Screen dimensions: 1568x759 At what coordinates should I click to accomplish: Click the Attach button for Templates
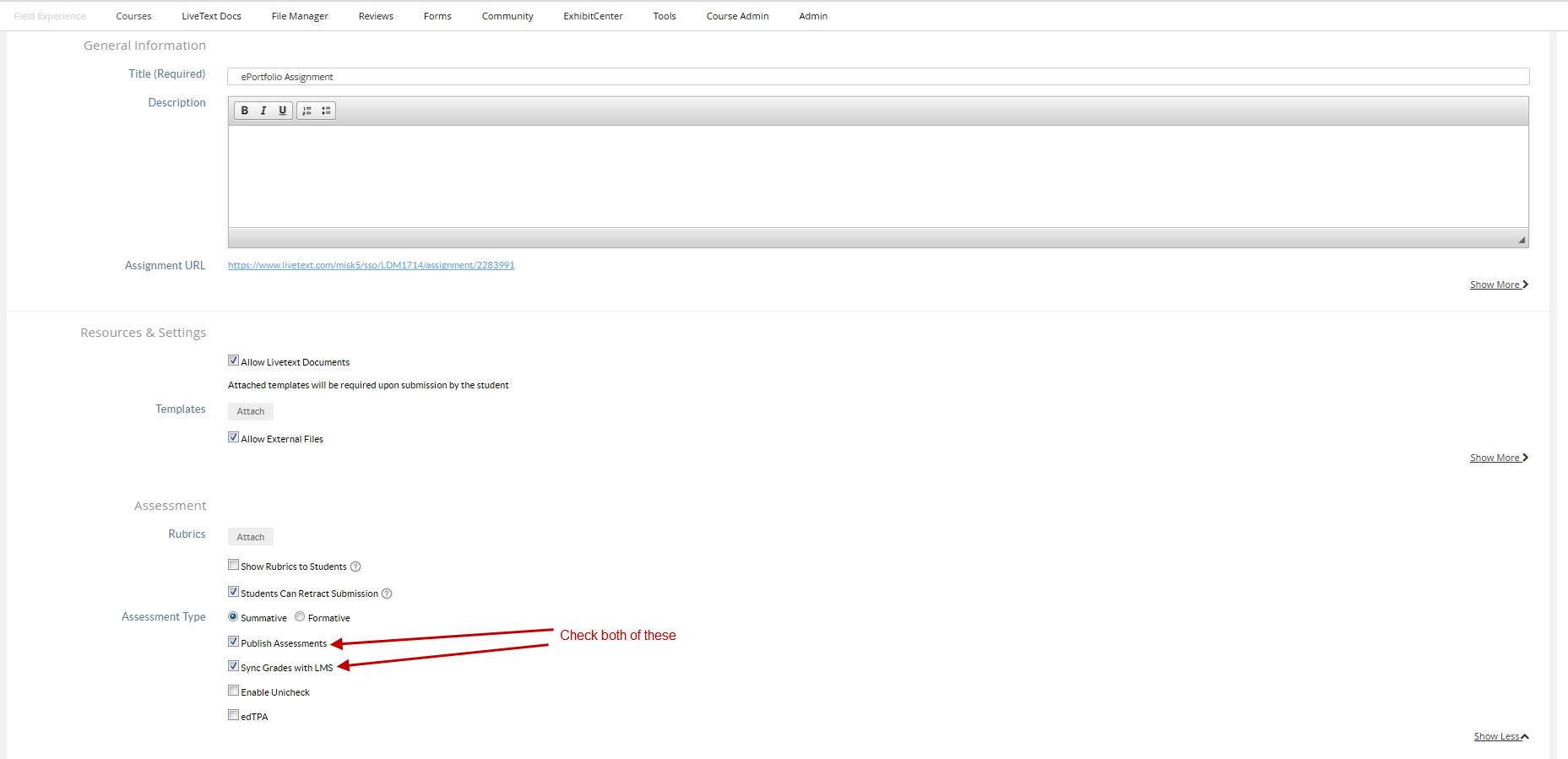pos(251,411)
